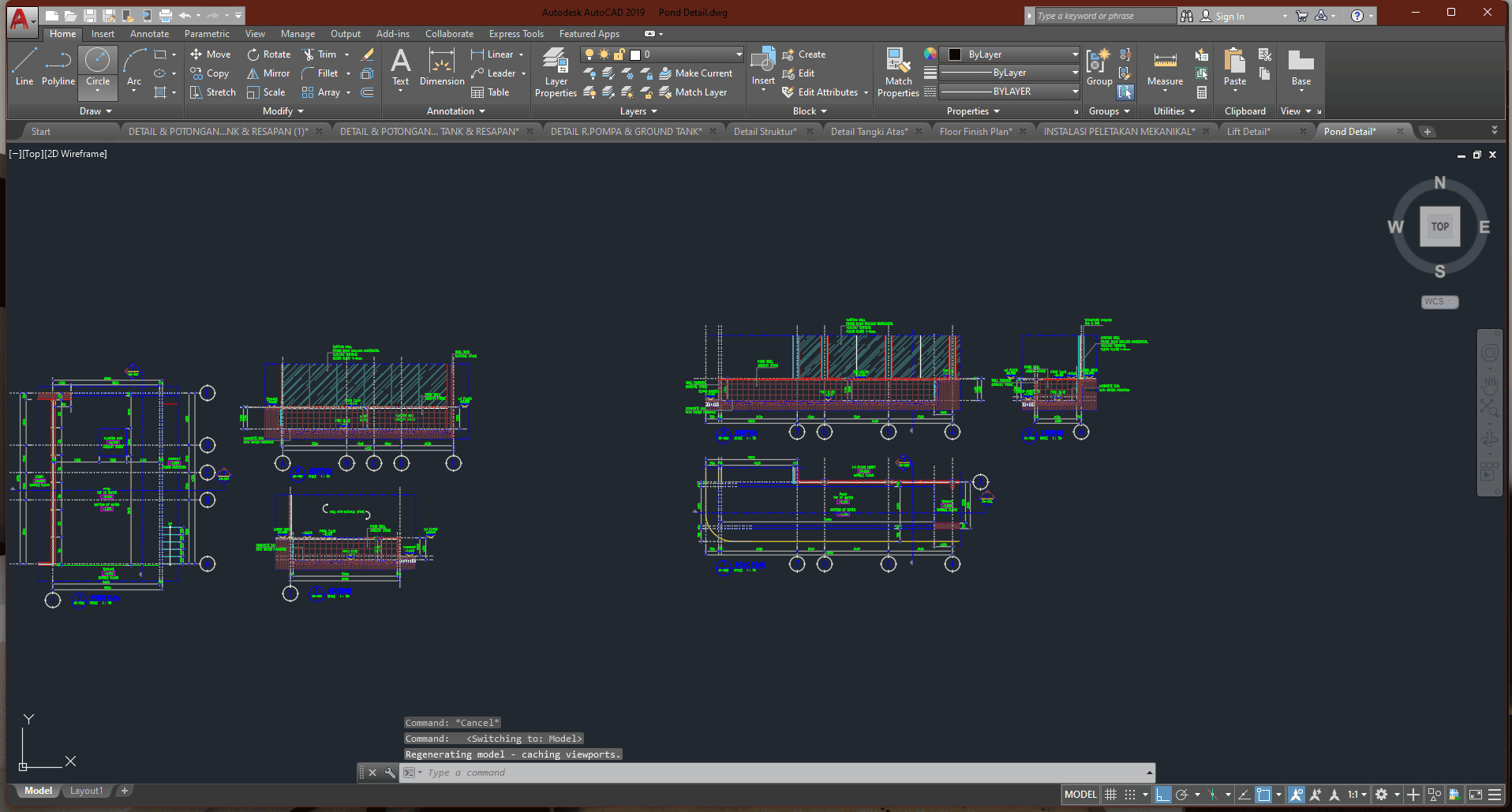Viewport: 1512px width, 812px height.
Task: Open the Lift Detail drawing tab
Action: click(x=1248, y=132)
